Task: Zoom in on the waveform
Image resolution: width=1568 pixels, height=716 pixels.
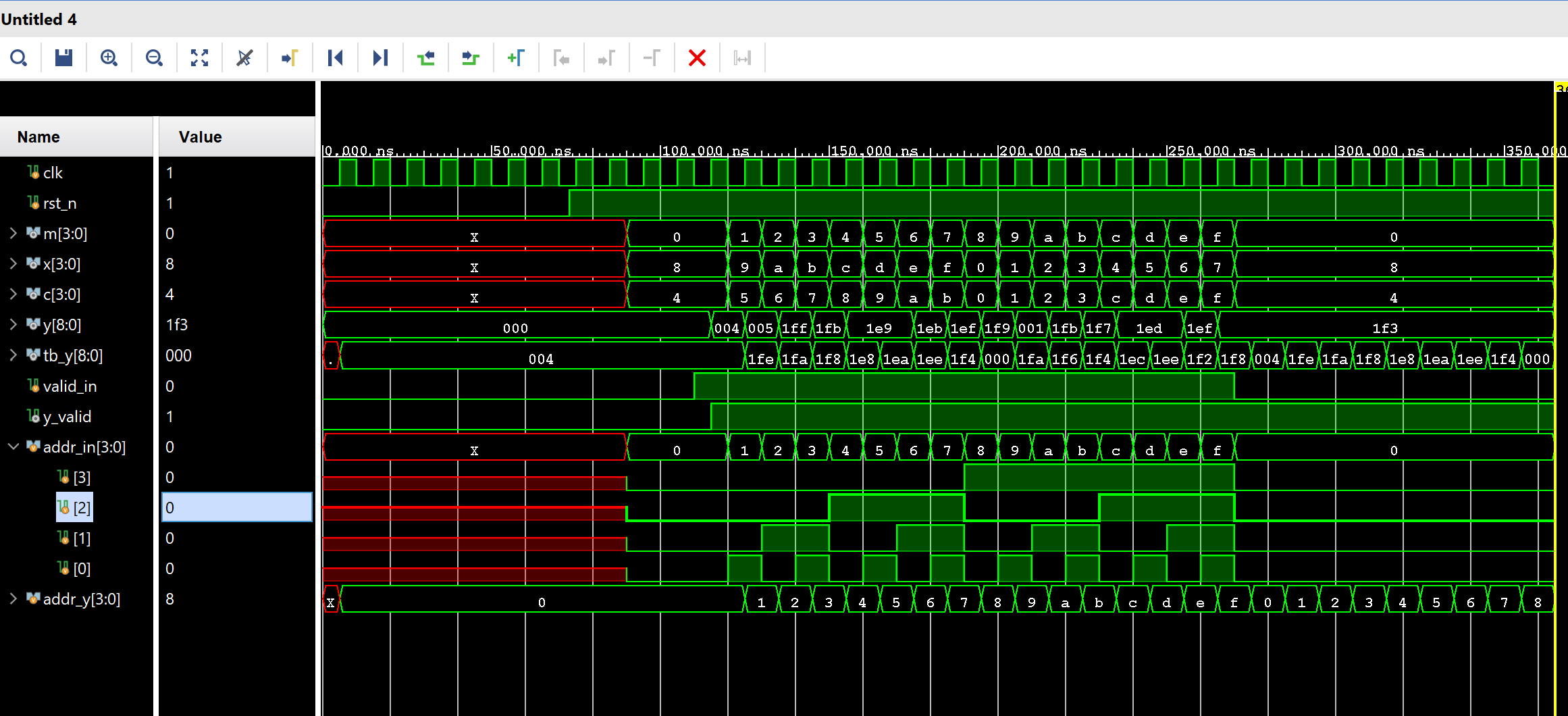Action: coord(109,58)
